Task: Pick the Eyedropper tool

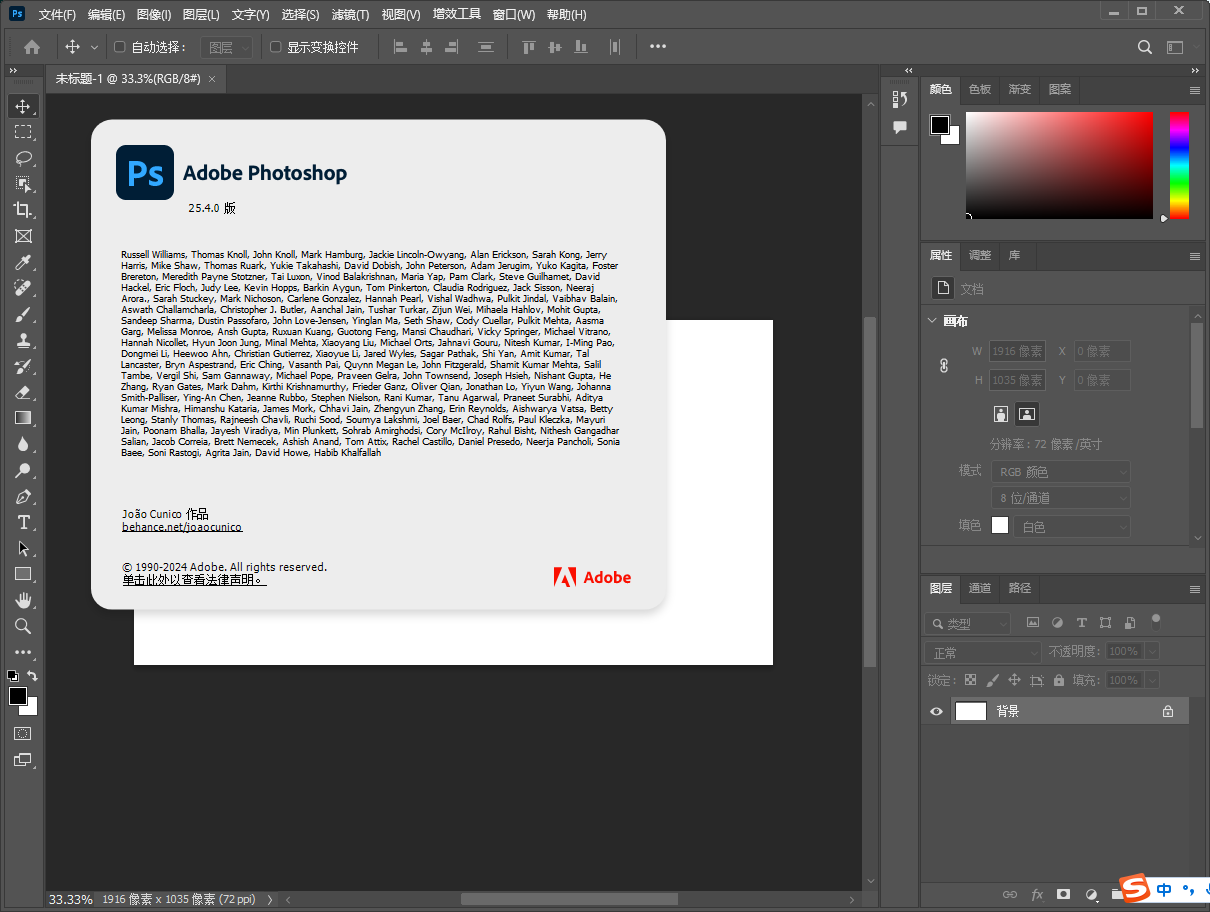Action: coord(24,262)
